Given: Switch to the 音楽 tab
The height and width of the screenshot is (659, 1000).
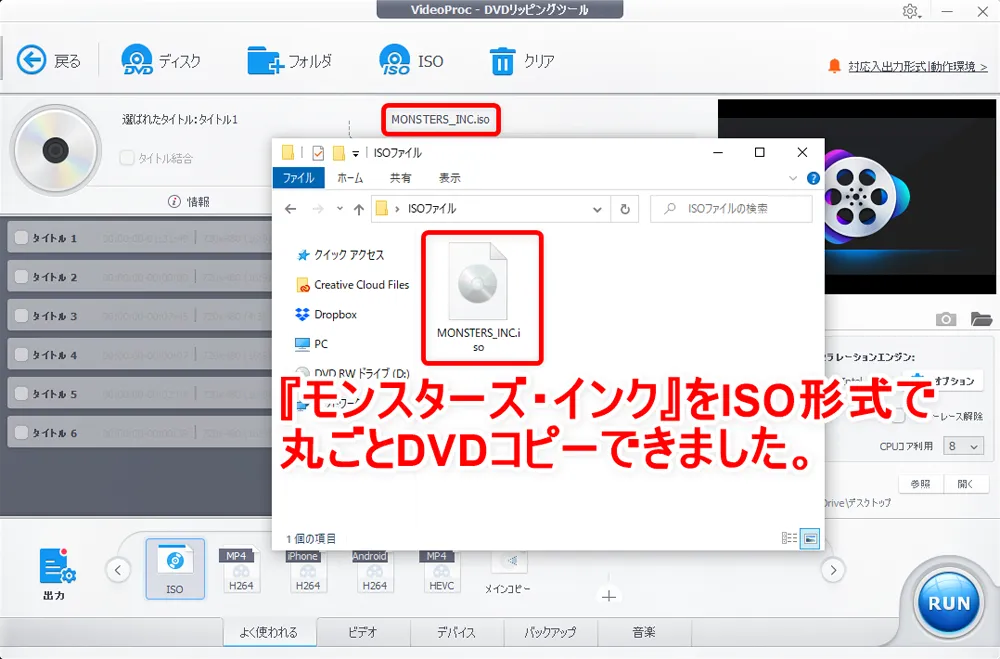Looking at the screenshot, I should coord(643,632).
